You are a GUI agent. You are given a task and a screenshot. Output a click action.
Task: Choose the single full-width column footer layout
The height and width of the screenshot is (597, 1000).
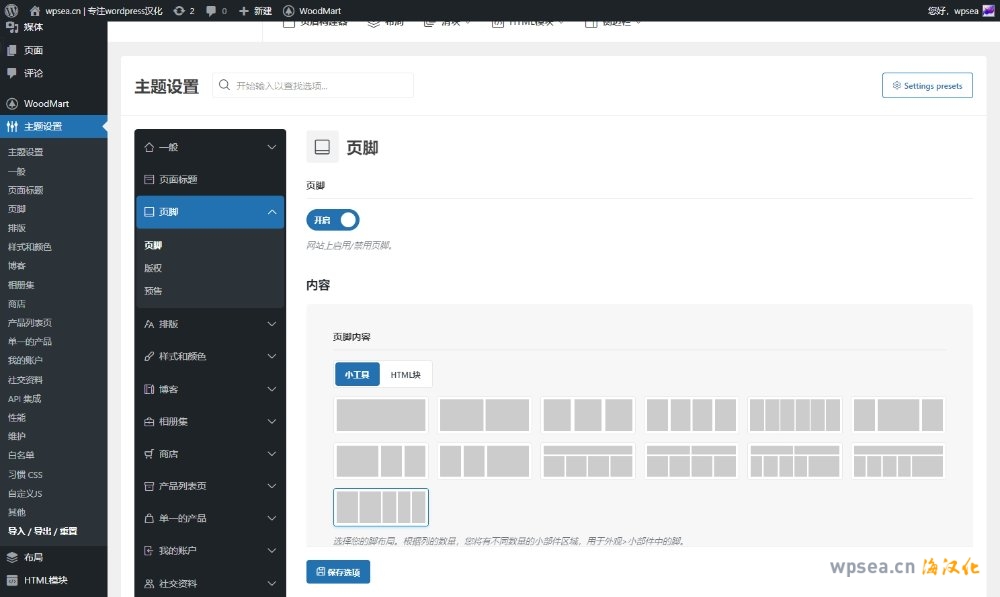pyautogui.click(x=381, y=415)
